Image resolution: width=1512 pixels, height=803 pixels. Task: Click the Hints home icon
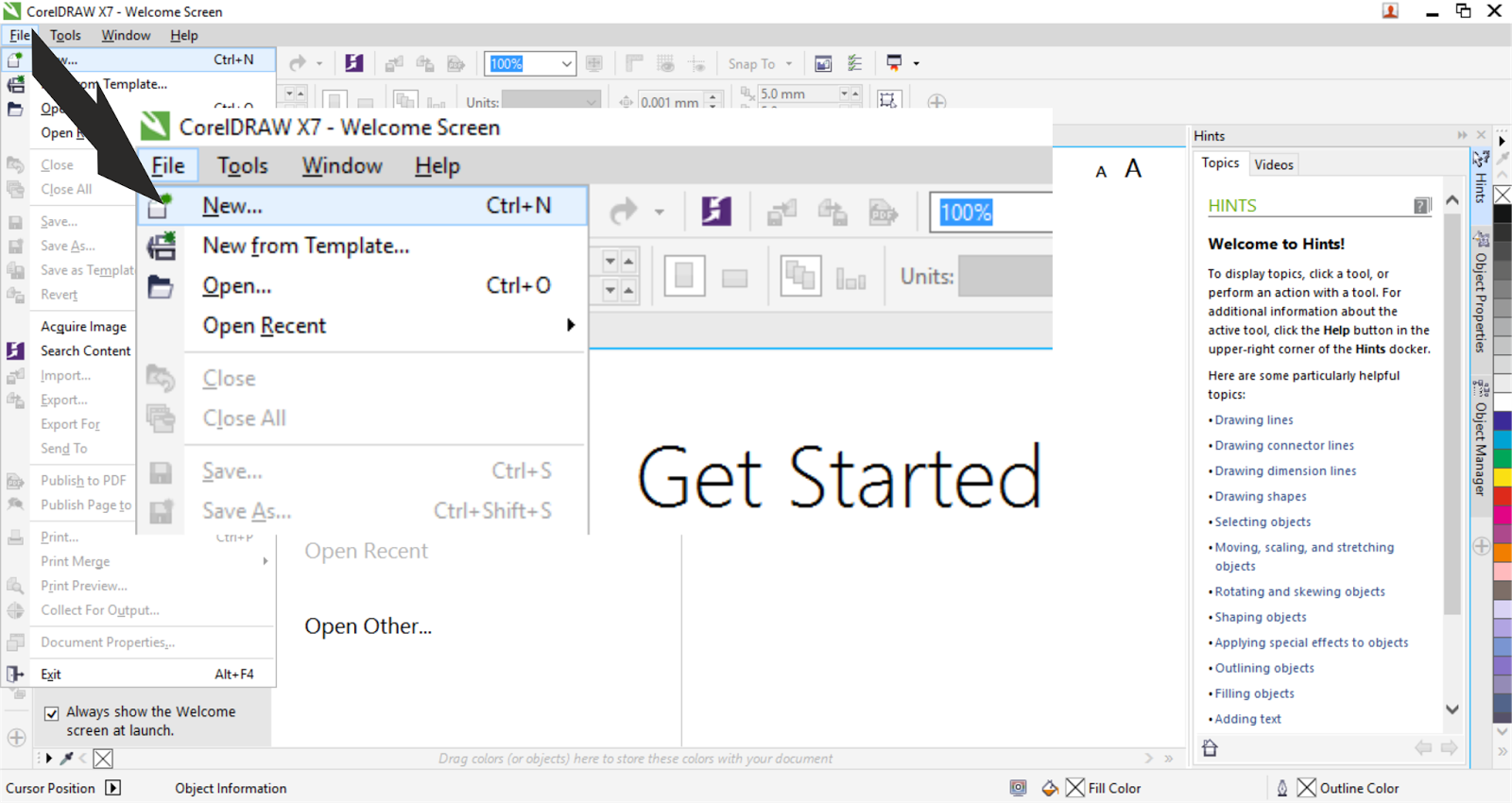[1210, 748]
